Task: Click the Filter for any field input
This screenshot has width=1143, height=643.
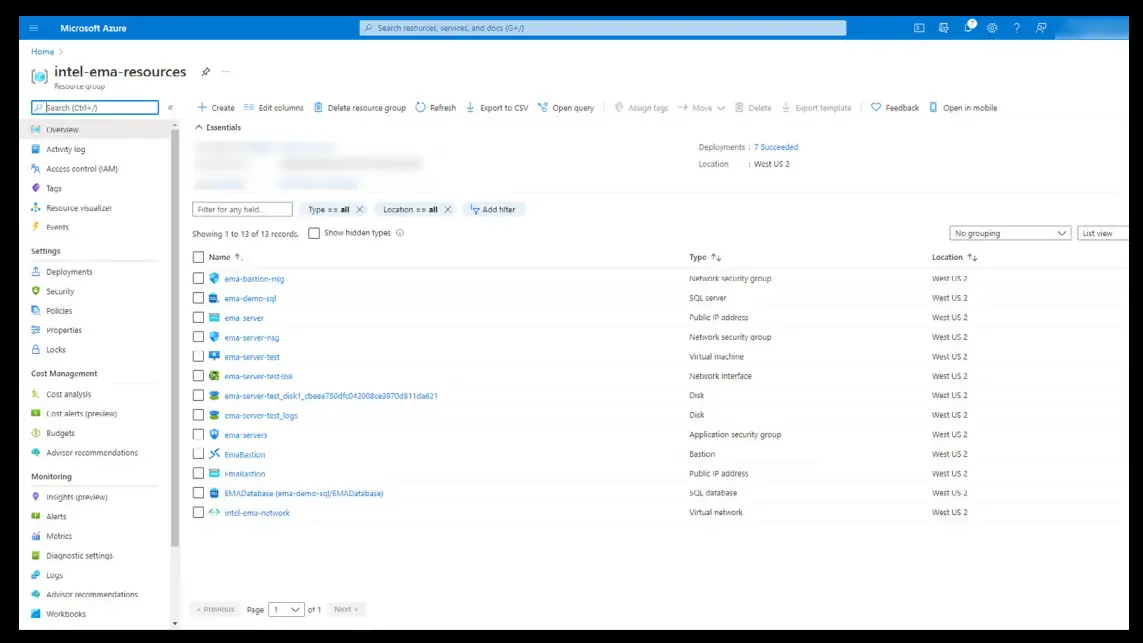Action: 242,209
